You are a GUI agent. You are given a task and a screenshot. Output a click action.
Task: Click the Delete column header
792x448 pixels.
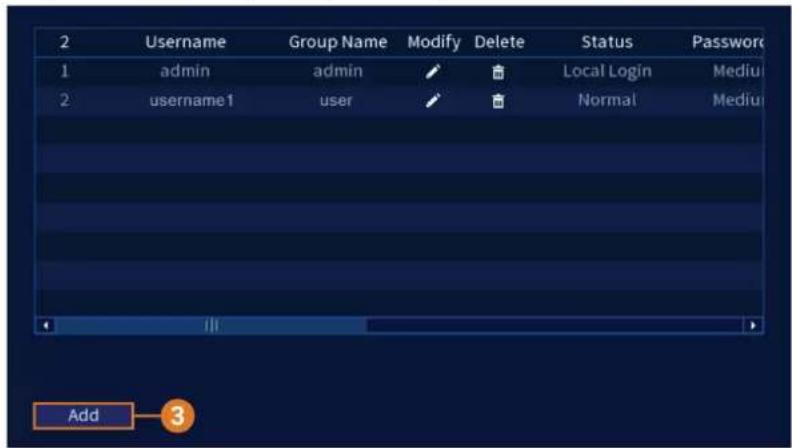point(499,42)
